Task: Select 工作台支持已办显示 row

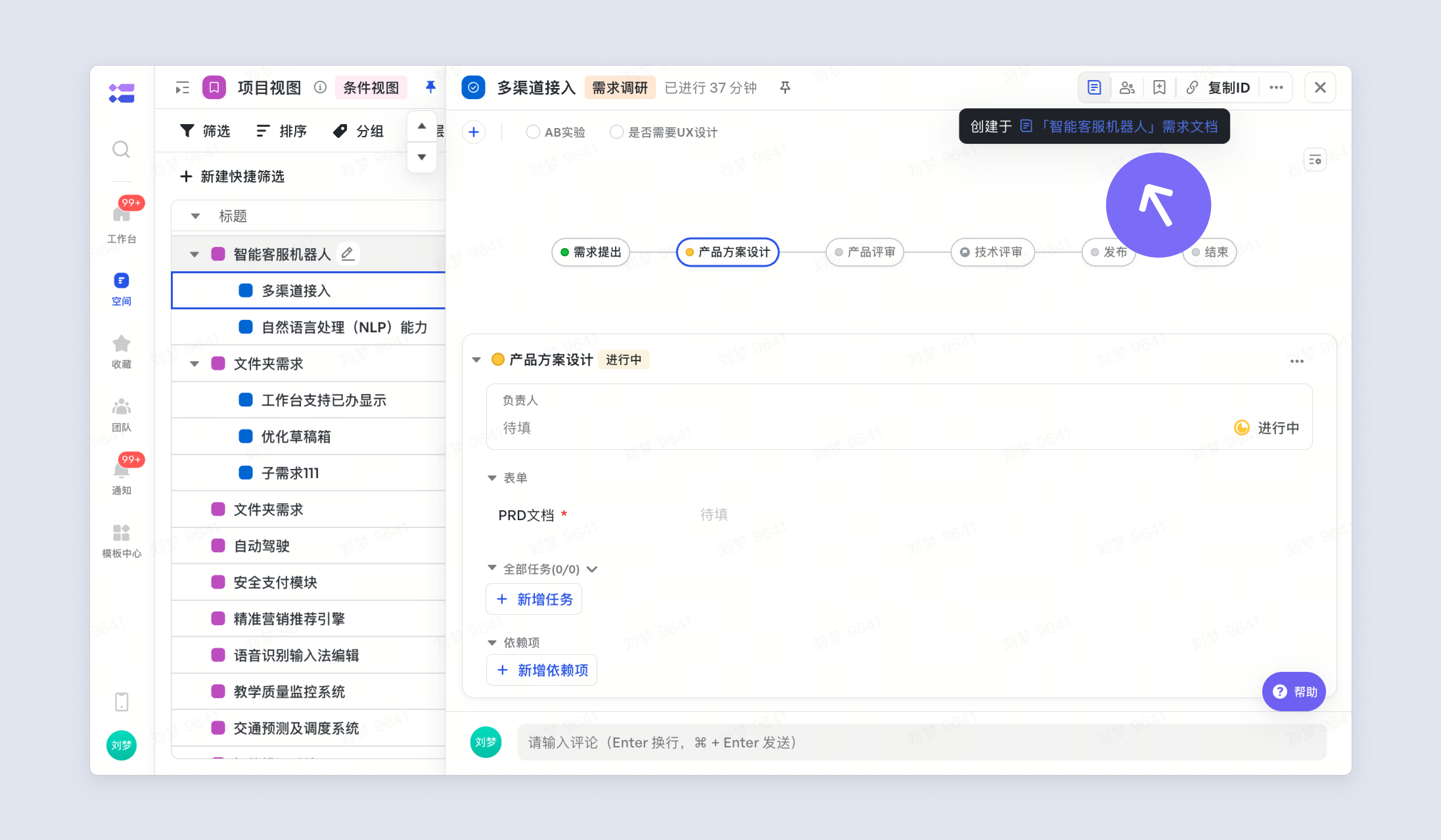Action: click(x=308, y=401)
